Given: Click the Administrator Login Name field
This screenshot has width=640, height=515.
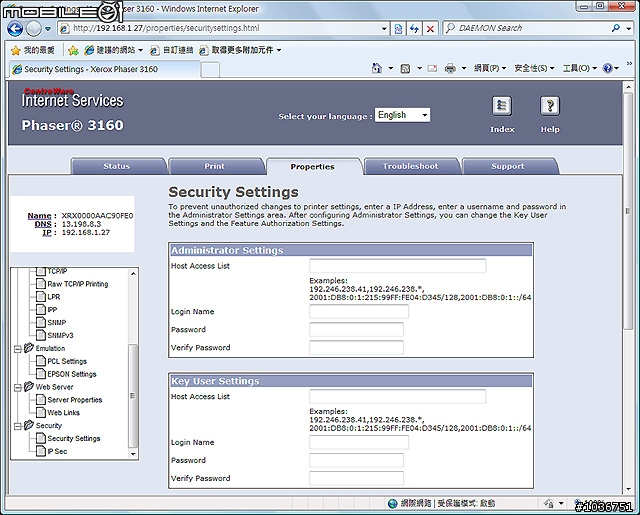Looking at the screenshot, I should click(359, 311).
